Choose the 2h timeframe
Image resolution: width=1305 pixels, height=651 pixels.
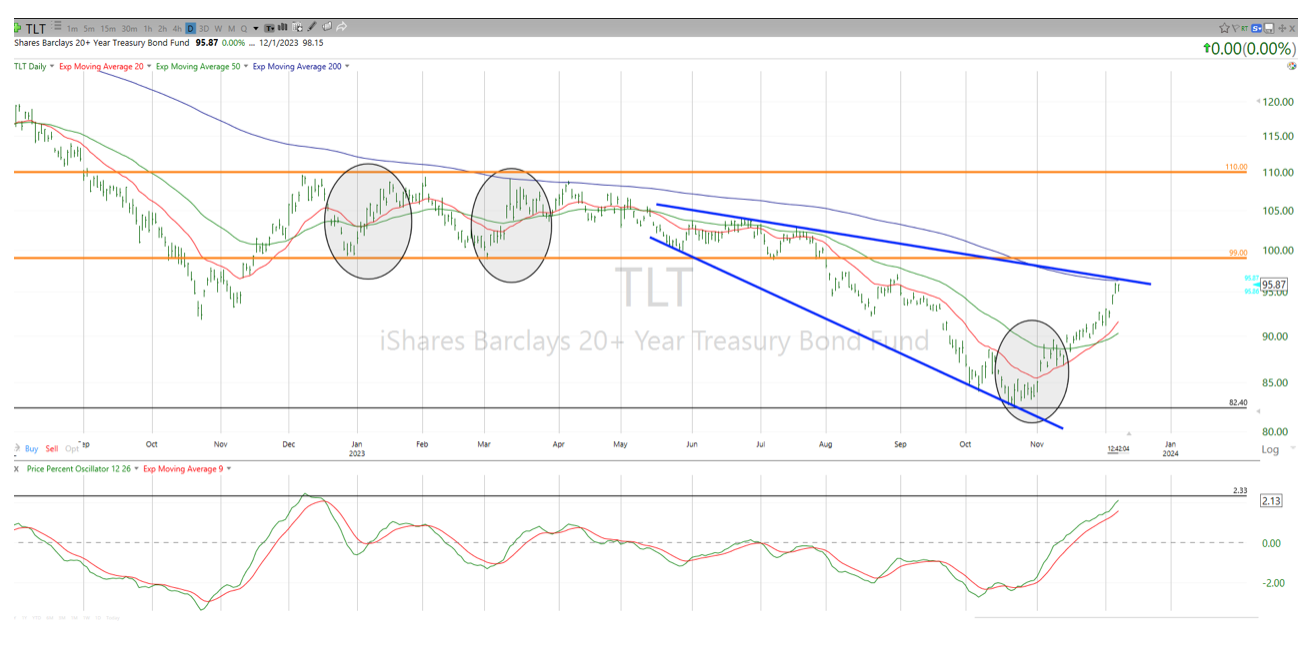163,29
